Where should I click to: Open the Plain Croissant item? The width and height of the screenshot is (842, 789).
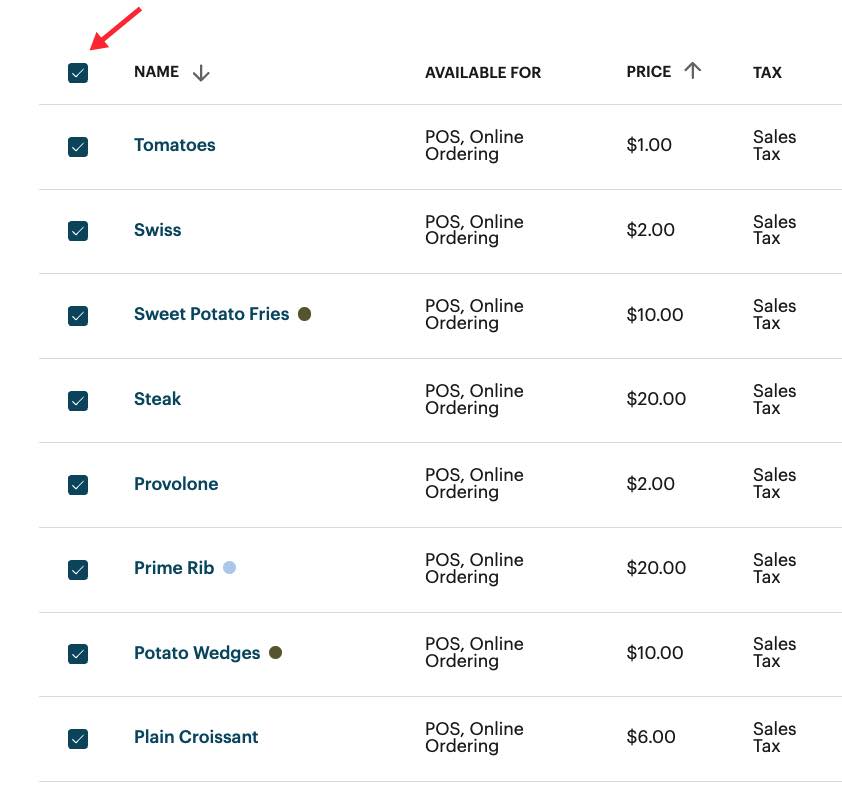click(x=196, y=737)
